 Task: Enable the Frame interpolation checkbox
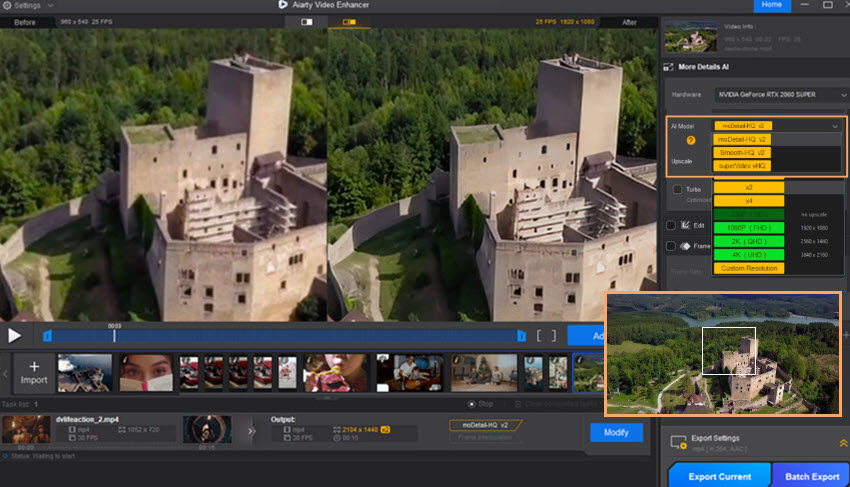click(x=671, y=246)
